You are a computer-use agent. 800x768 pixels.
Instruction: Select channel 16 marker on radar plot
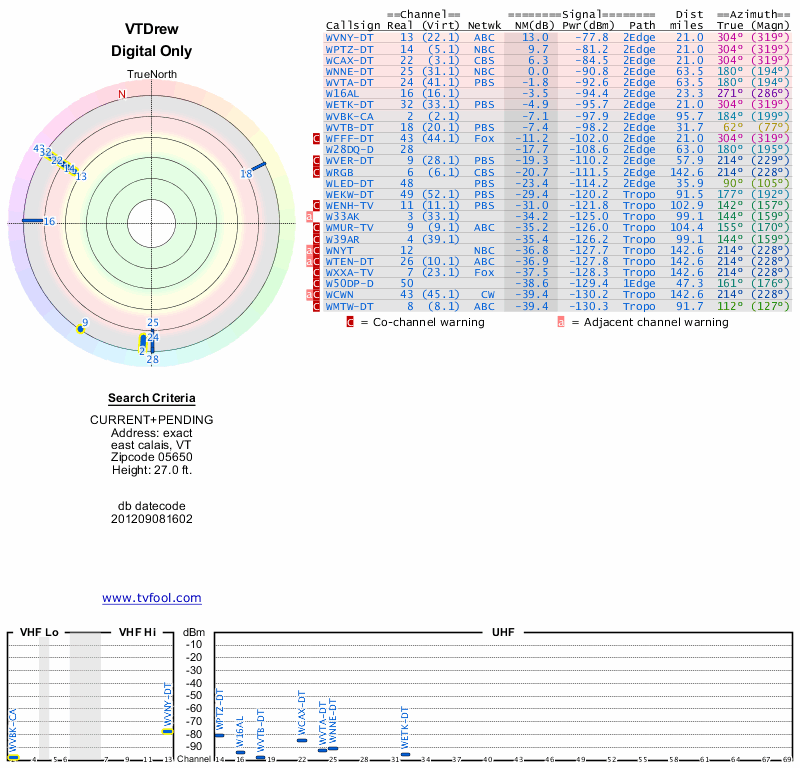click(32, 221)
